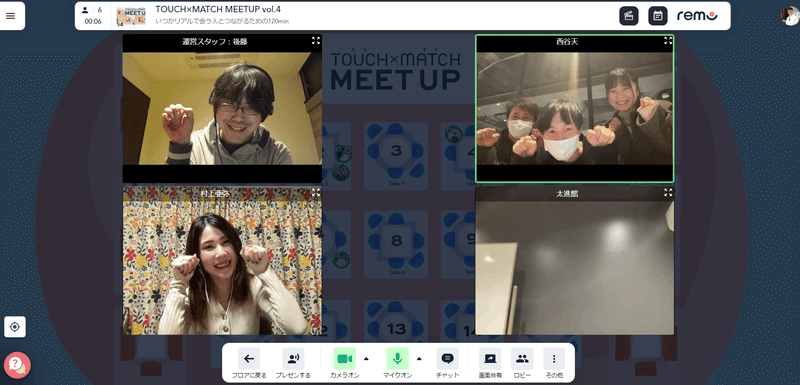Click the 00:06 elapsed timer
800x385 pixels.
coord(93,21)
